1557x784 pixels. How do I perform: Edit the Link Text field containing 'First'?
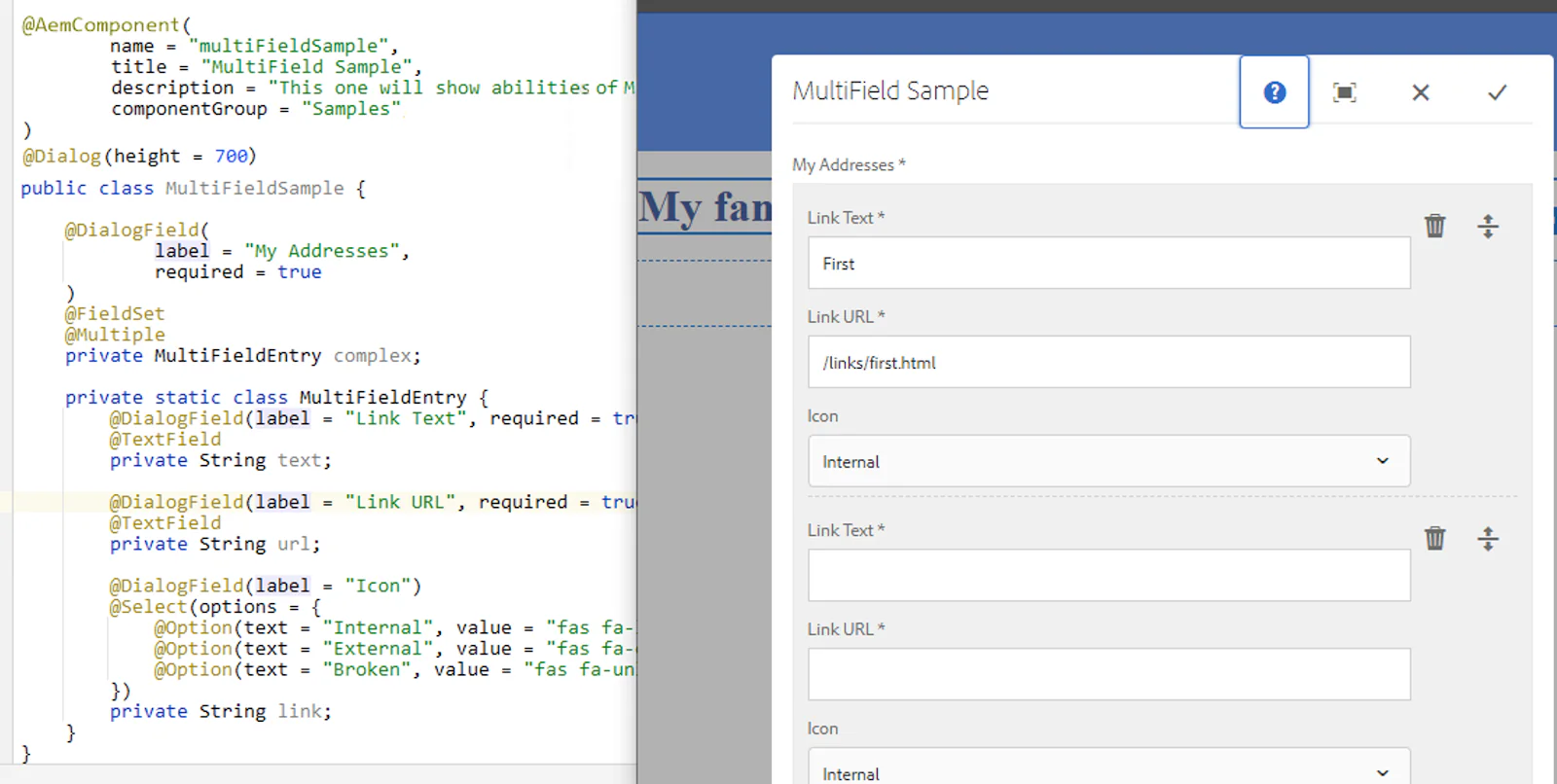(1108, 263)
